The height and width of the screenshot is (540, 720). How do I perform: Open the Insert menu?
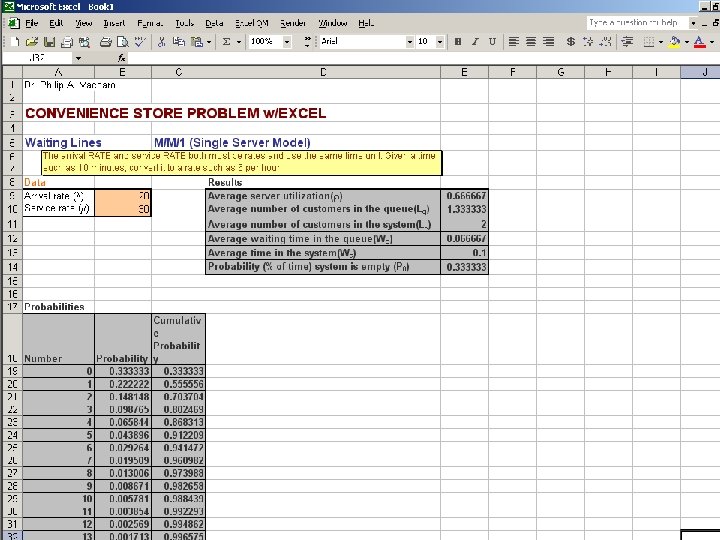[x=114, y=23]
